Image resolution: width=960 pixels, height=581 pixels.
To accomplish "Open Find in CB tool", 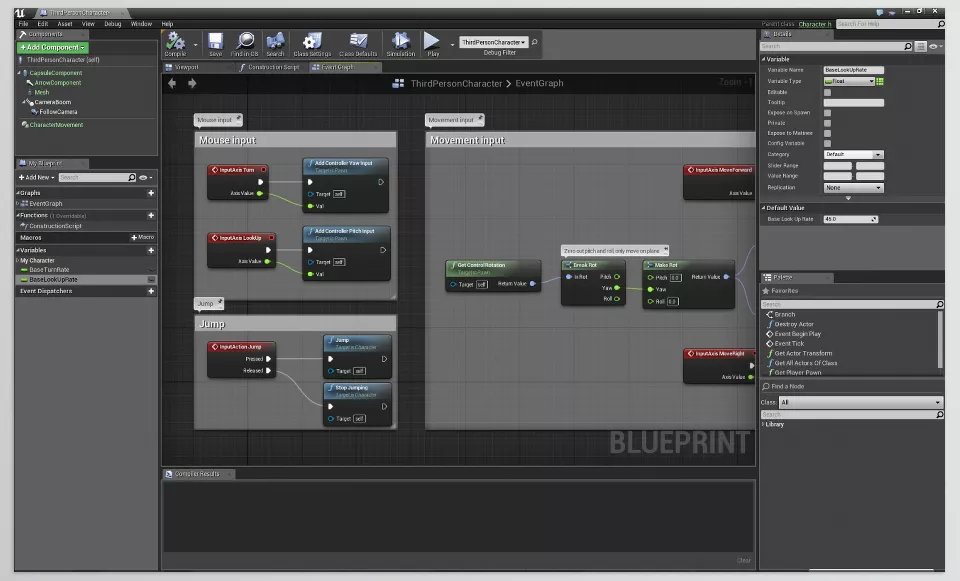I will [244, 44].
